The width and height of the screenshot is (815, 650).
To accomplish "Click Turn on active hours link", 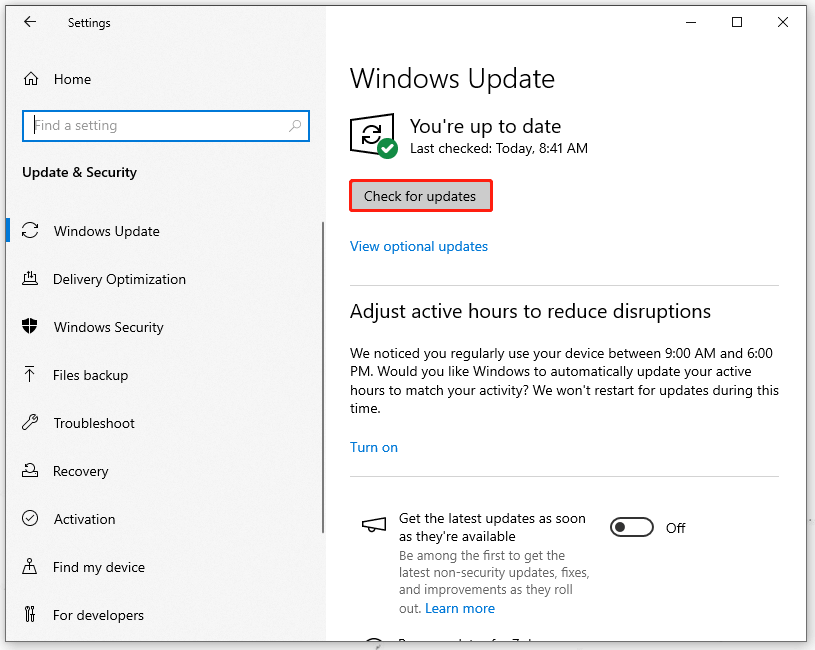I will click(x=374, y=447).
